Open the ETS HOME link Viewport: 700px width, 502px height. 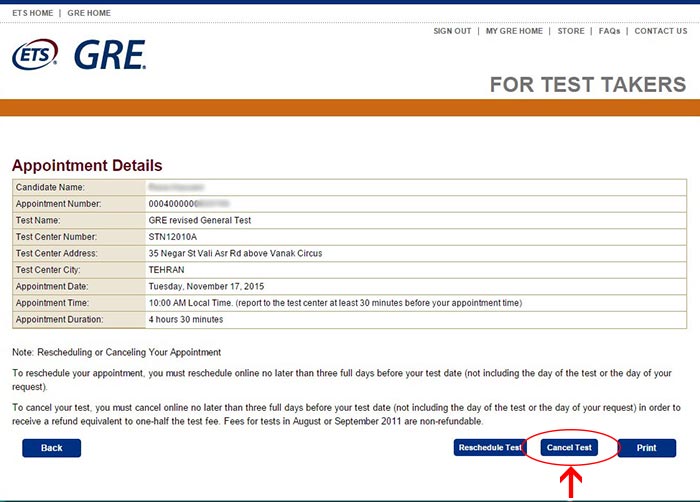(32, 13)
